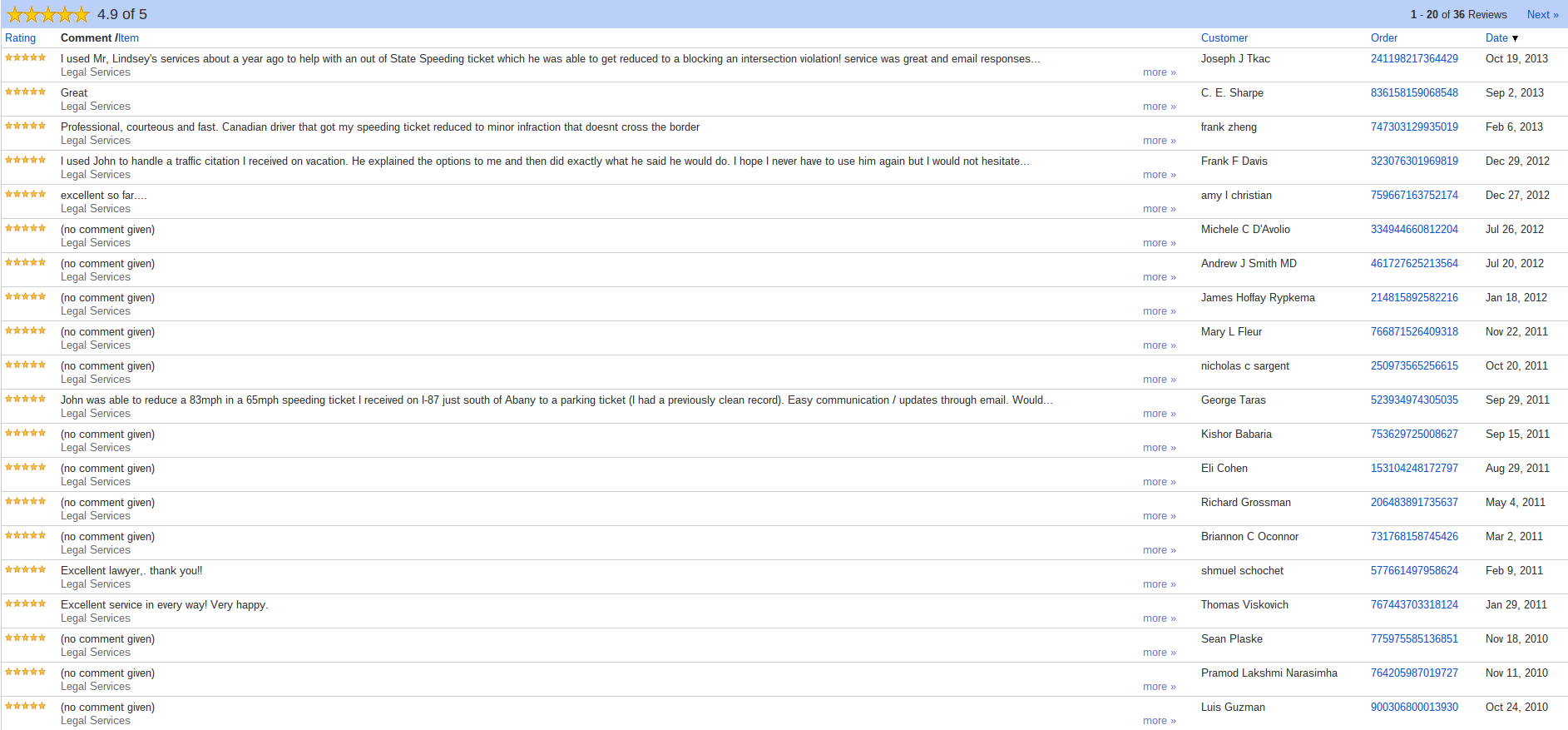Sort reviews by the Date column
Screen dimensions: 1568x730
pos(1496,38)
